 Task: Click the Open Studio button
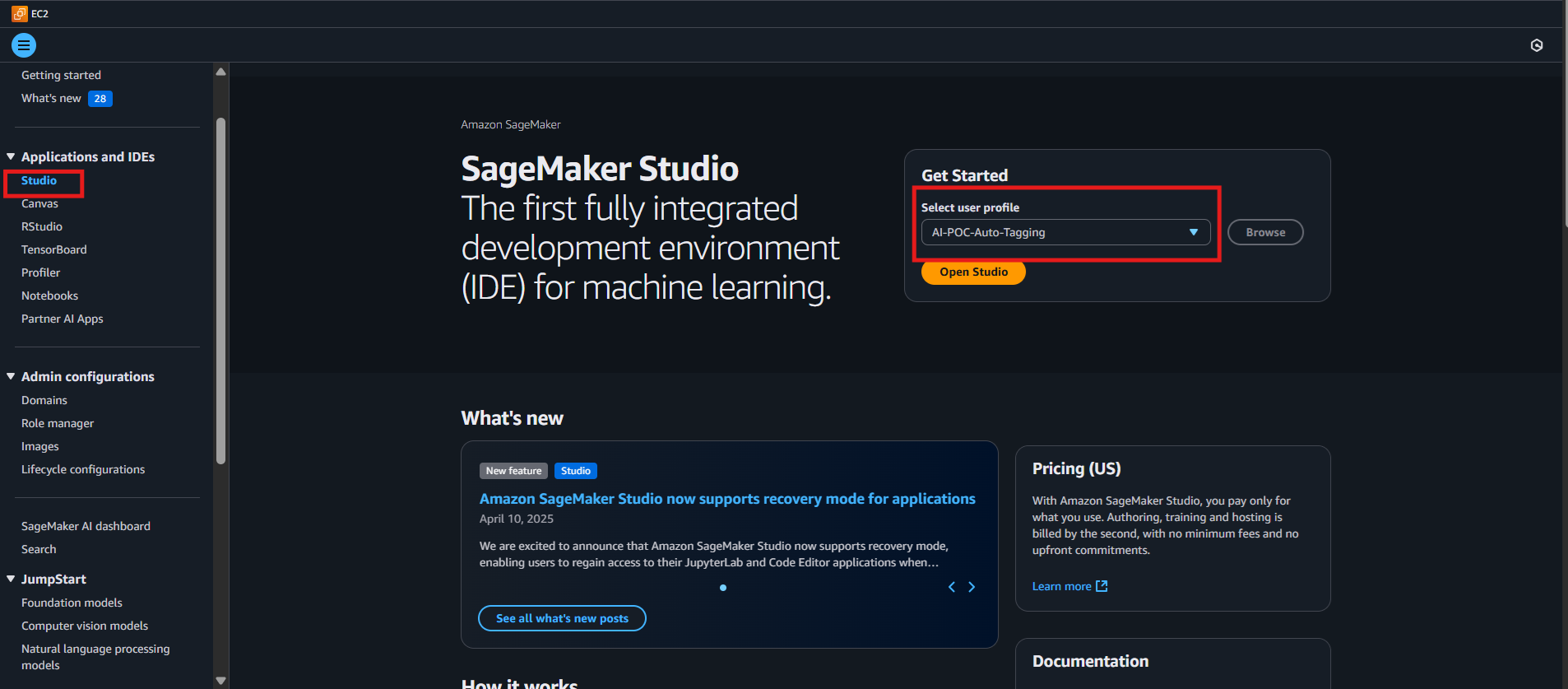pos(973,272)
